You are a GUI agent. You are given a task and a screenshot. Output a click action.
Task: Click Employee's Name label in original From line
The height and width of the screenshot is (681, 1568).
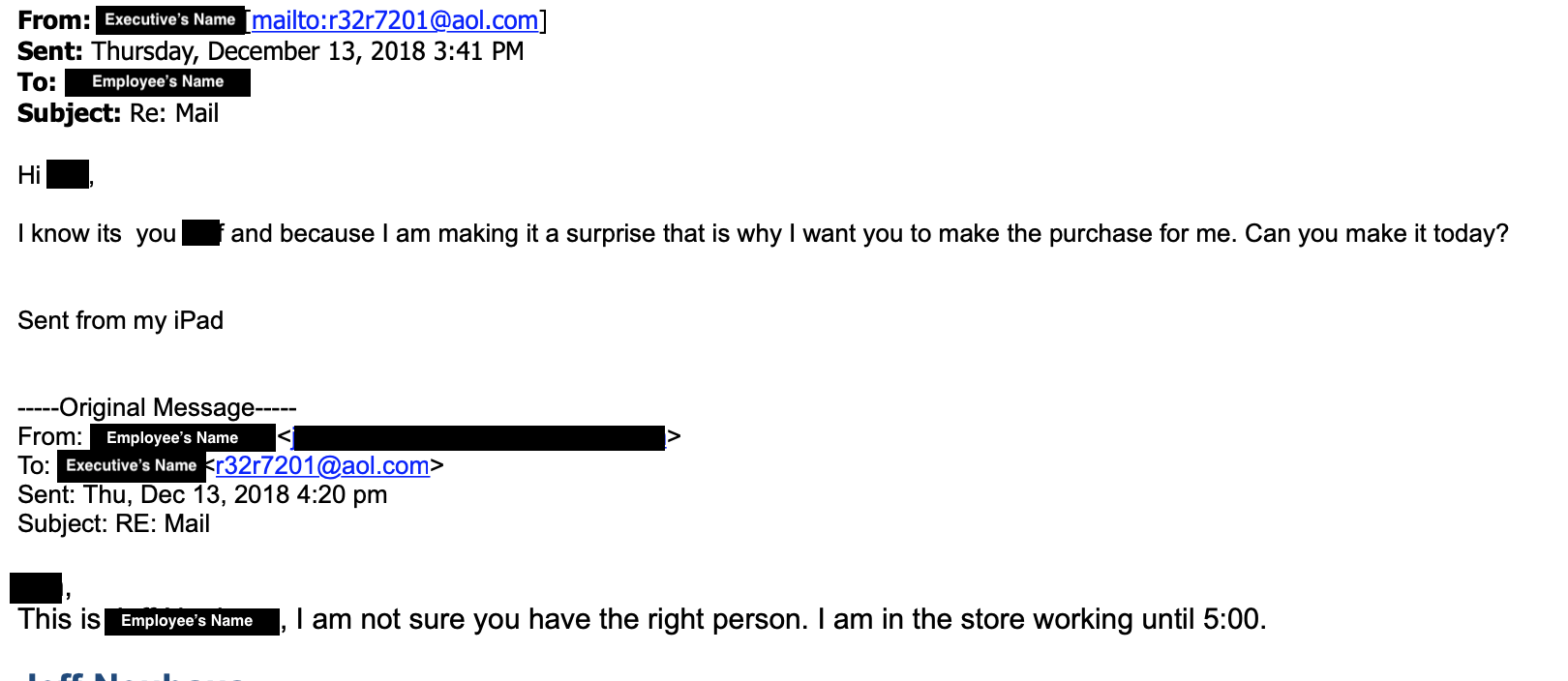(x=182, y=437)
